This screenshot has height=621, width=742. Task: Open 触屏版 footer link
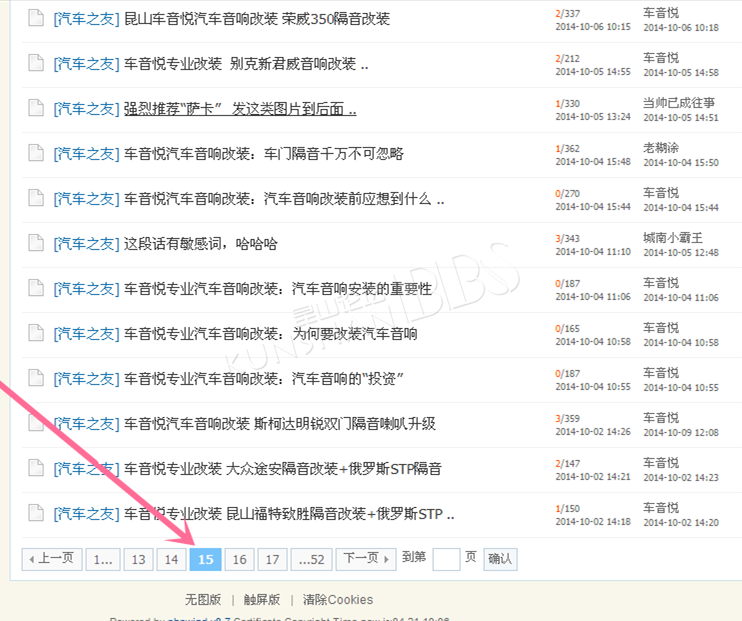262,600
